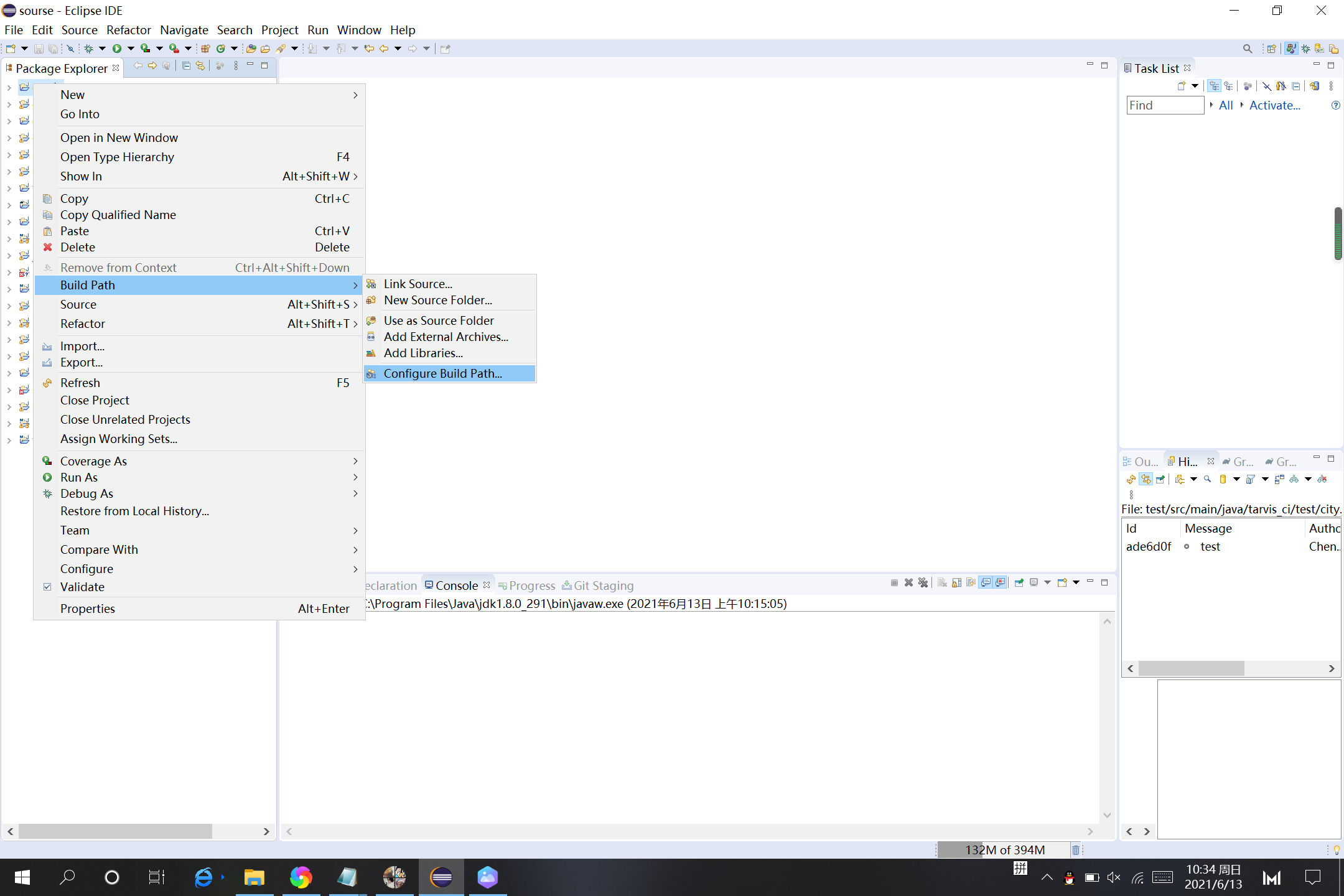Click Collapse All in Package Explorer
Image resolution: width=1344 pixels, height=896 pixels.
tap(186, 66)
